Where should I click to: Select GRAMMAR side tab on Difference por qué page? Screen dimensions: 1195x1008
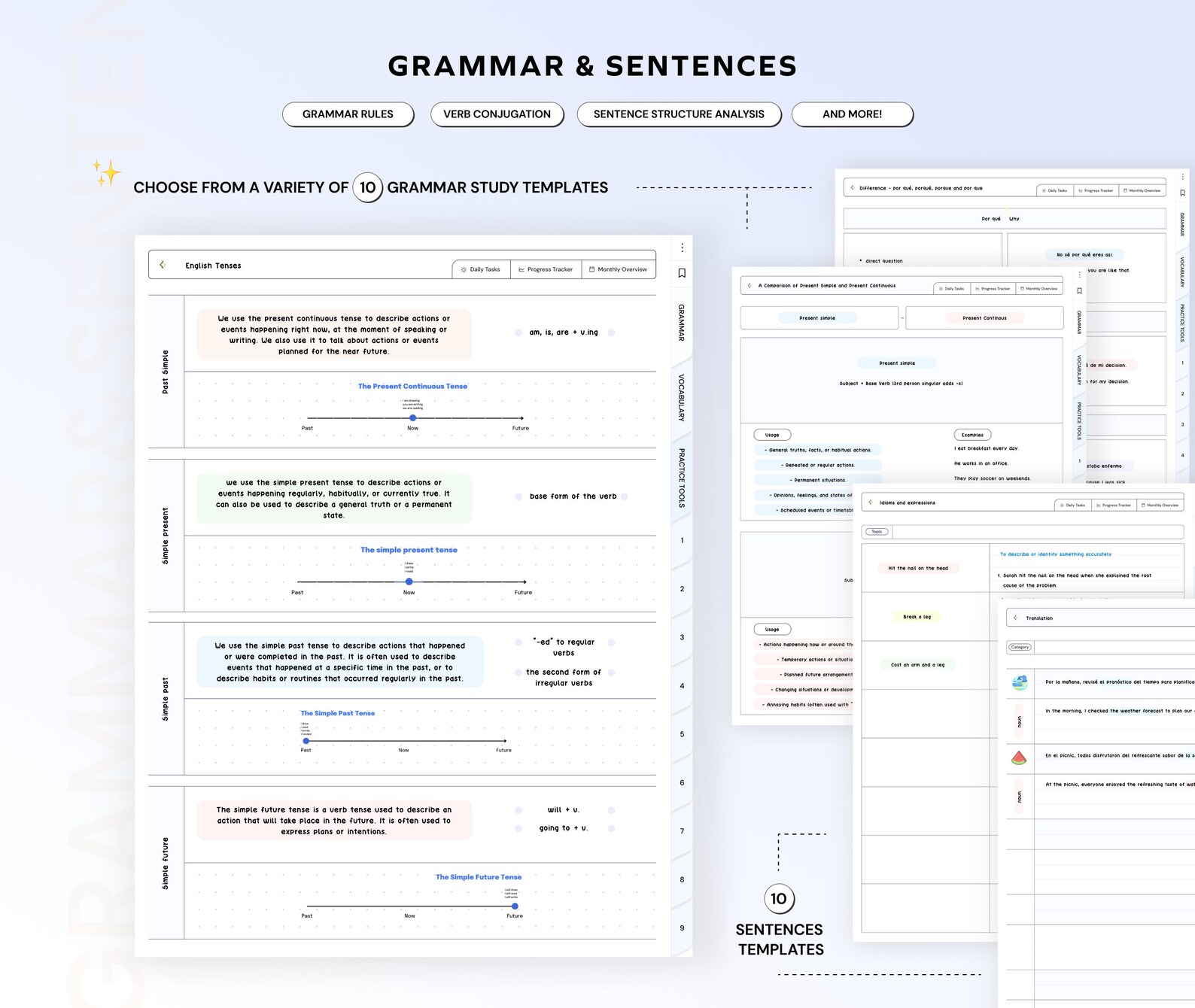(1182, 224)
